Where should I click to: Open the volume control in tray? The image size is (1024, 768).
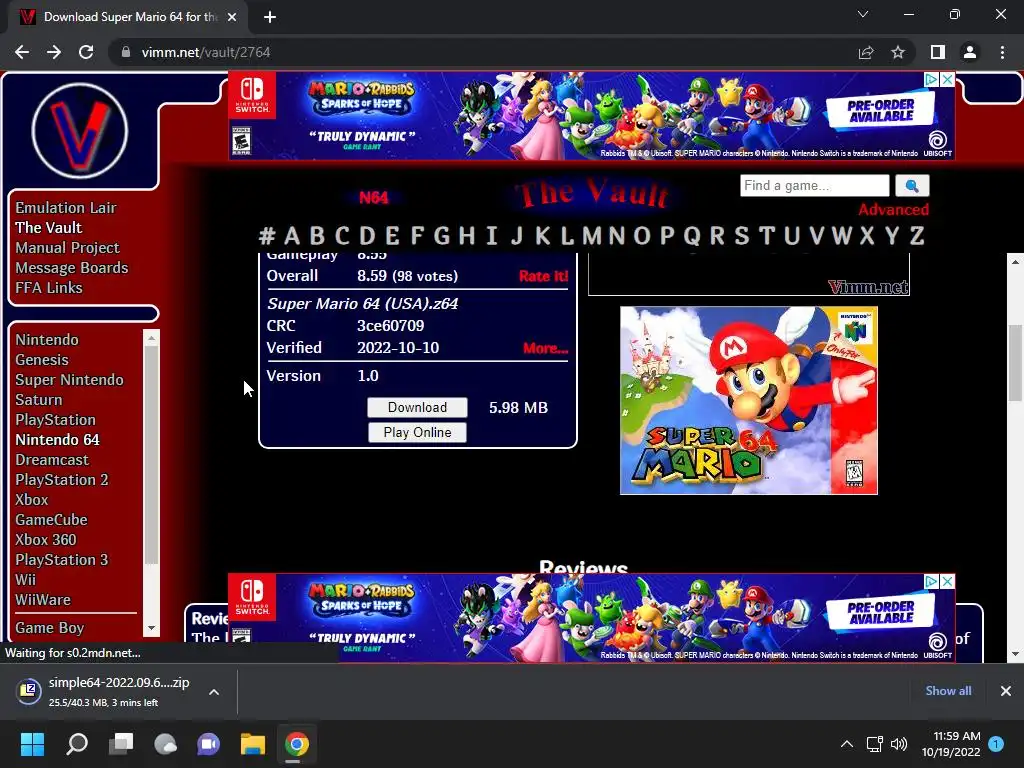[x=899, y=744]
